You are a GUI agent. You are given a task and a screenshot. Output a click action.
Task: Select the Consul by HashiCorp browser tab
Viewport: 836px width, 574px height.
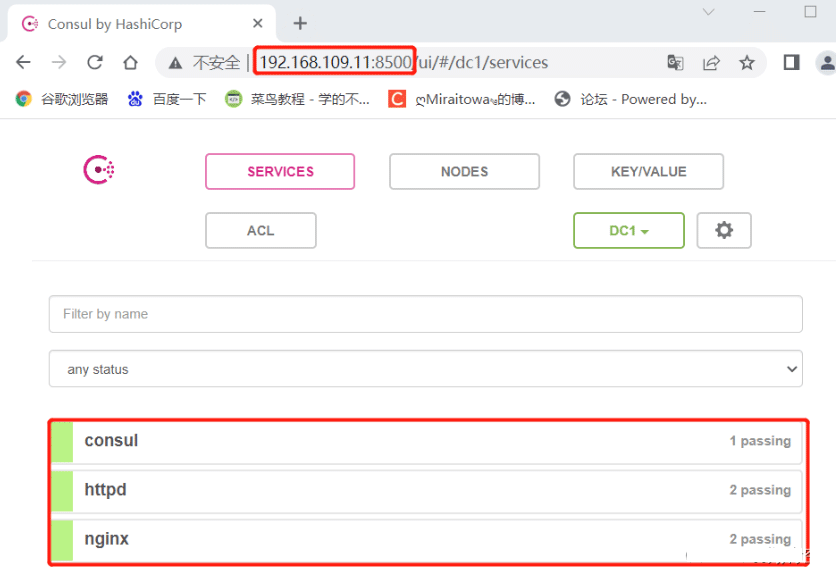tap(141, 24)
